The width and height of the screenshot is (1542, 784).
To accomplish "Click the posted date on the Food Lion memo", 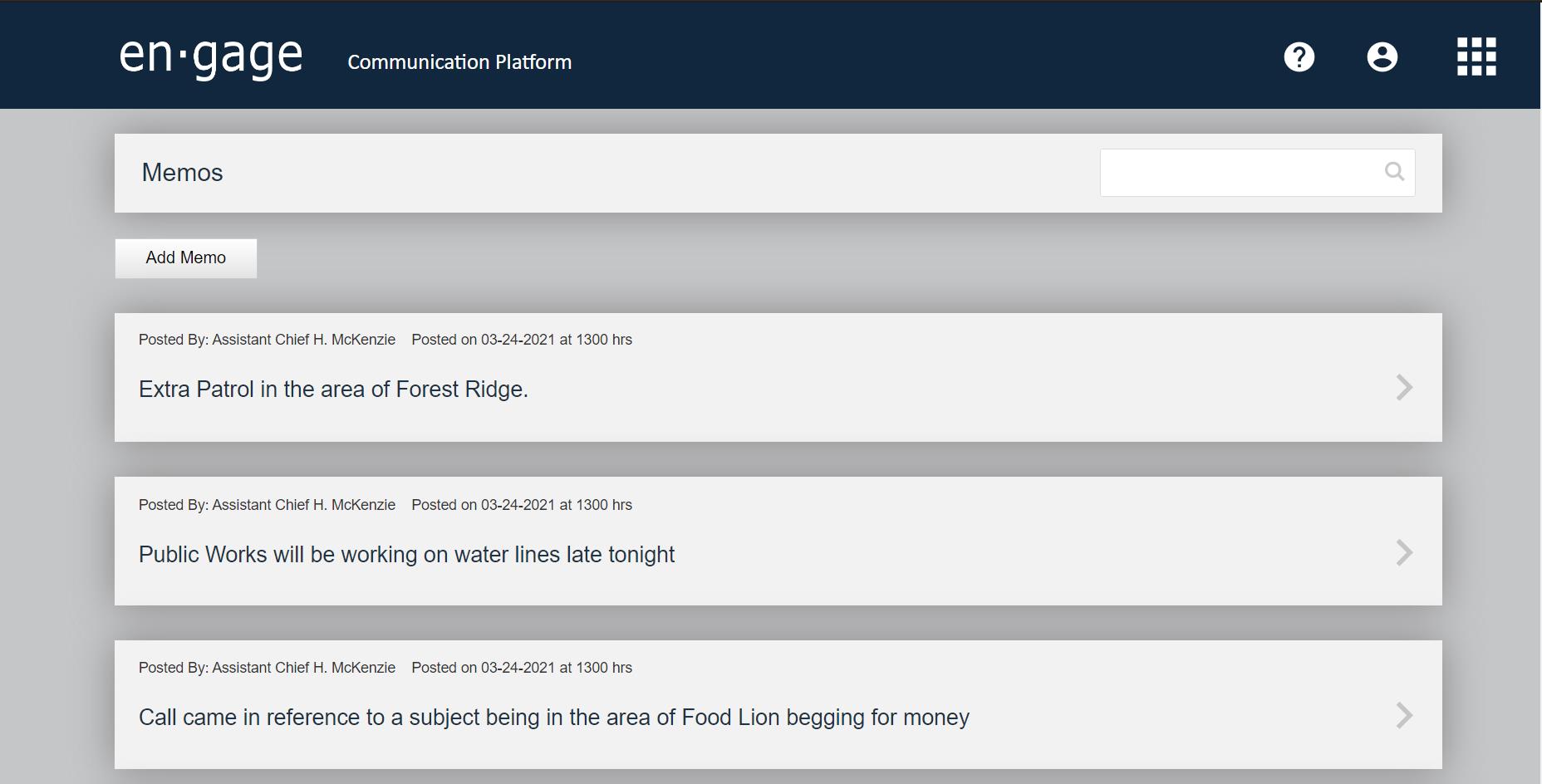I will click(522, 668).
